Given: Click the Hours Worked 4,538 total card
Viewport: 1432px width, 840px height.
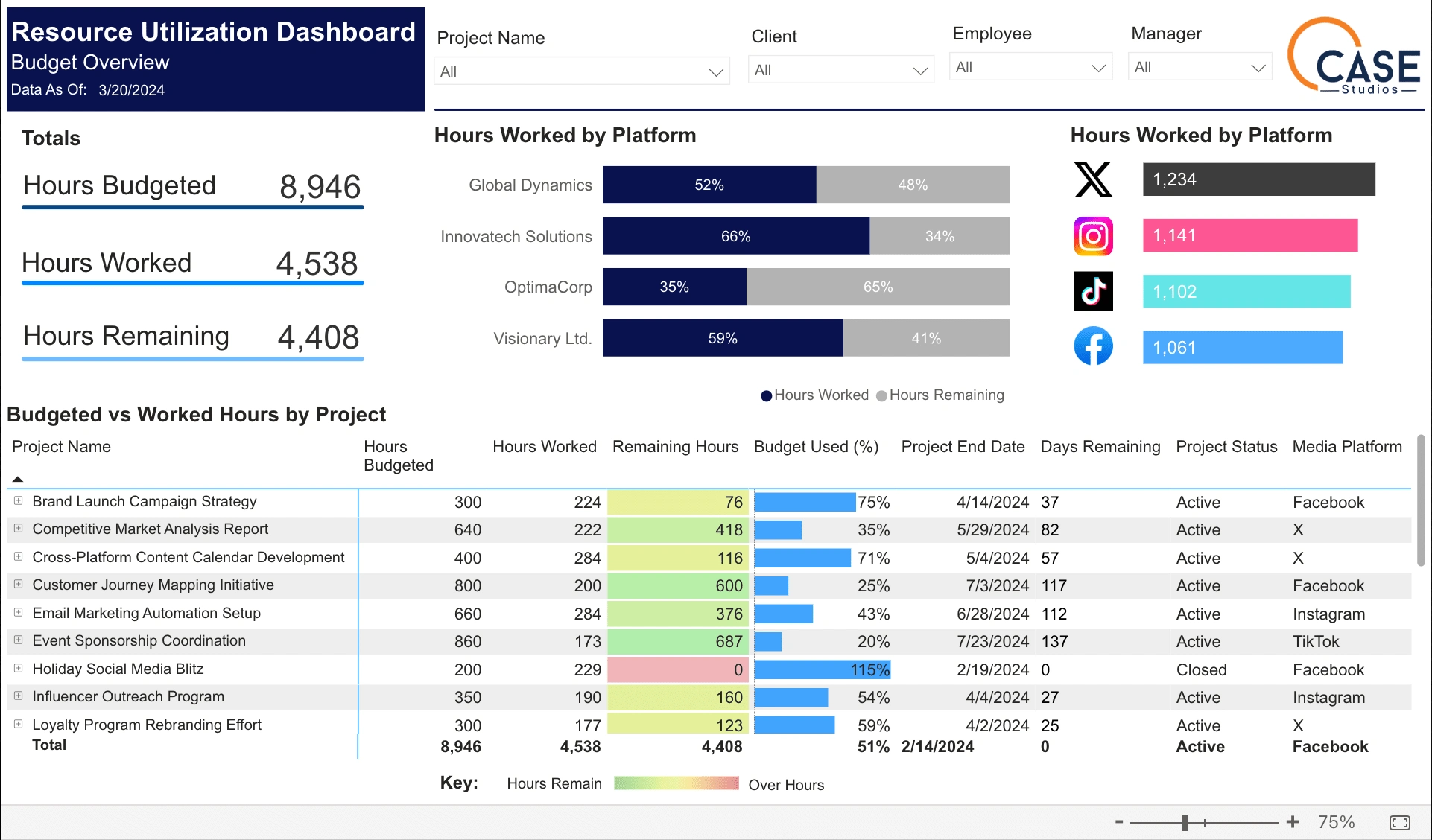Looking at the screenshot, I should [192, 264].
